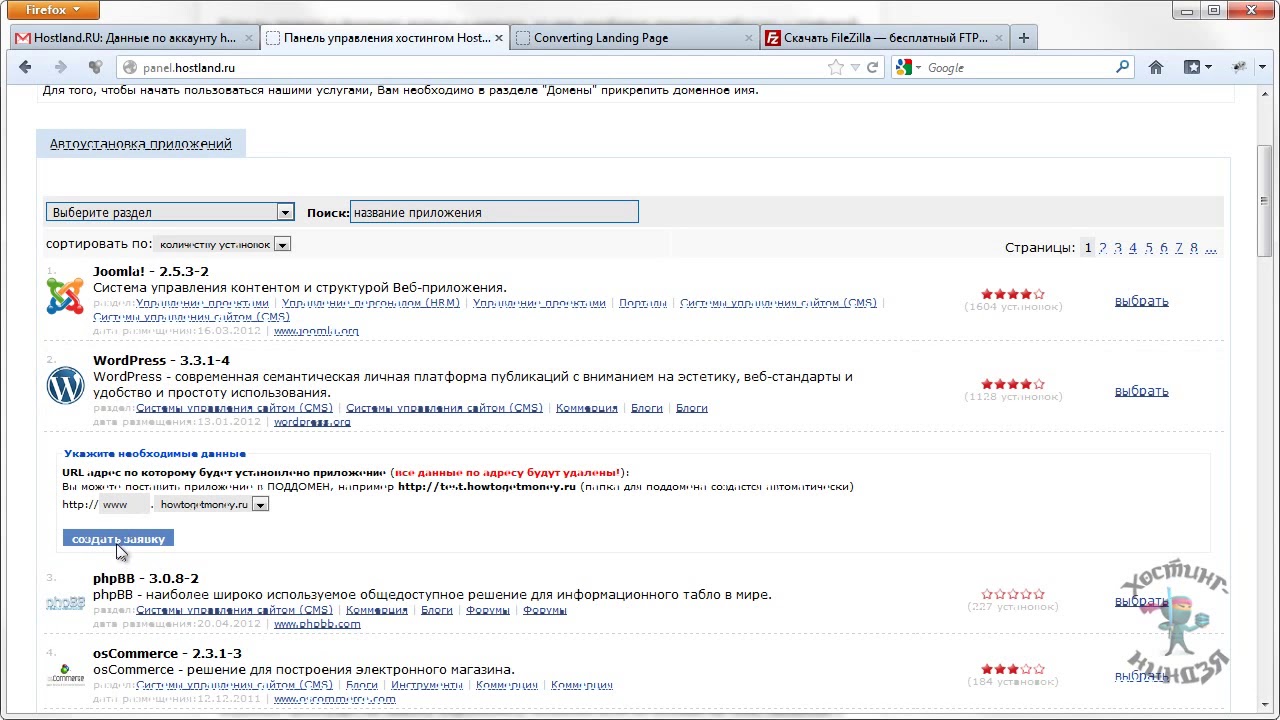Image resolution: width=1280 pixels, height=720 pixels.
Task: Click the Порталы category link
Action: [642, 303]
